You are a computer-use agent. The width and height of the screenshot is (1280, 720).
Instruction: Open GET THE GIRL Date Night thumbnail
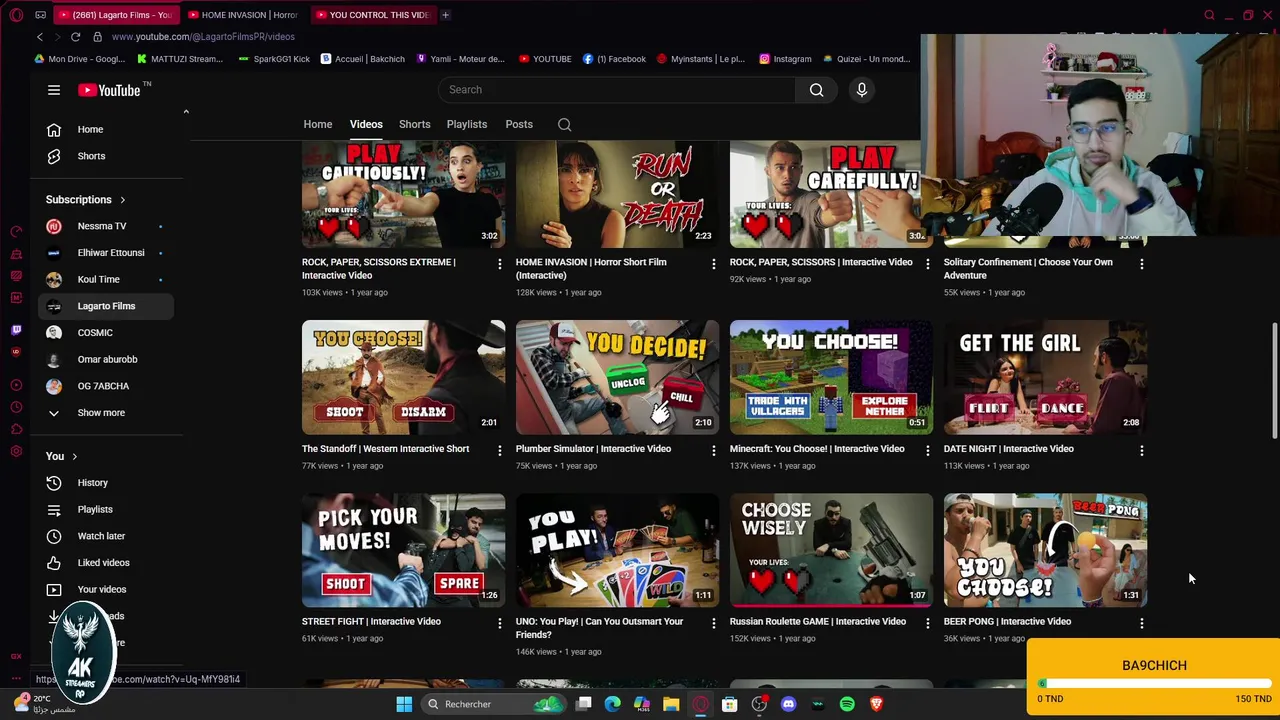pos(1045,377)
